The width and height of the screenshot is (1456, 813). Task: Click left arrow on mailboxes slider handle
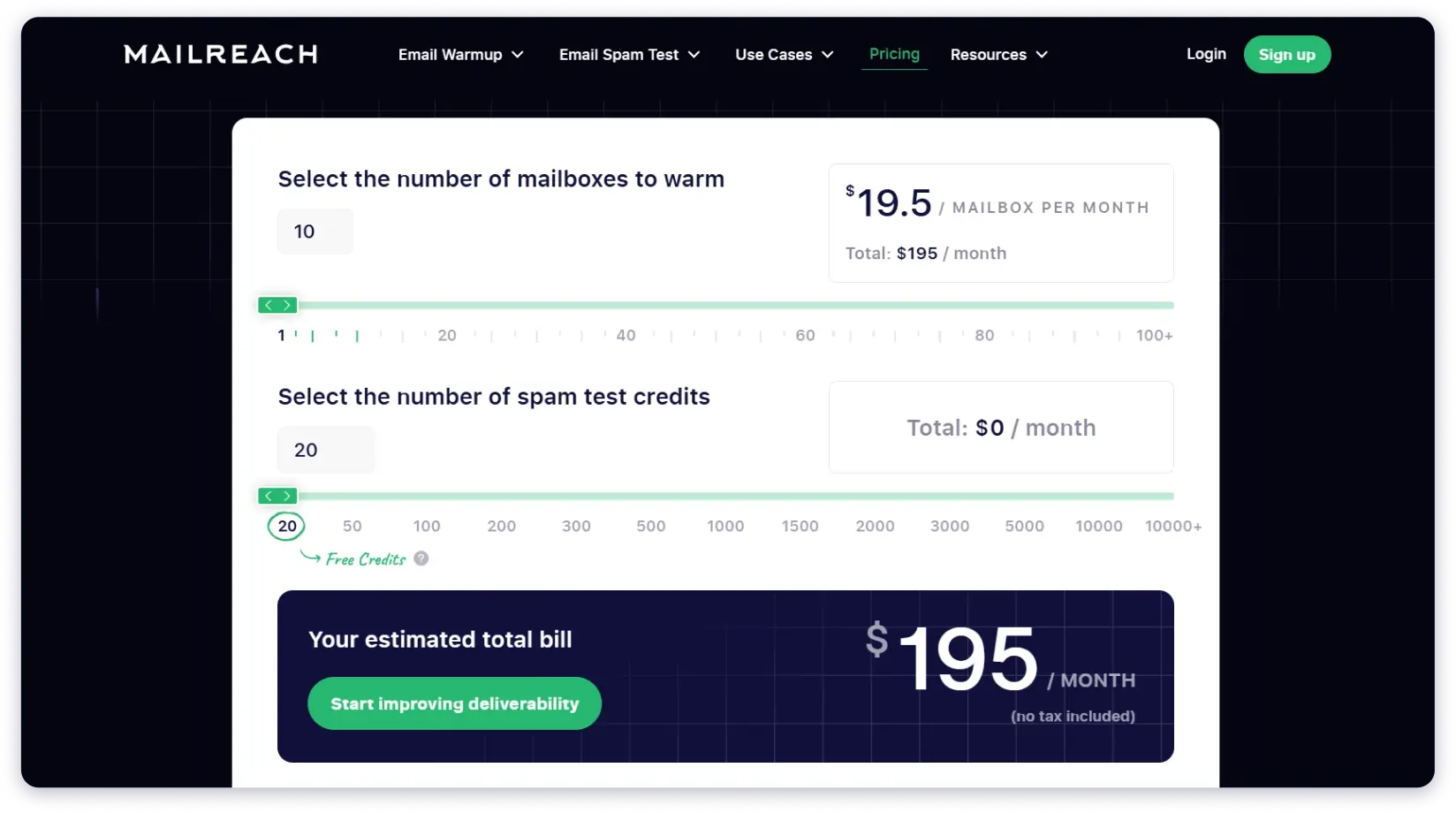point(268,304)
